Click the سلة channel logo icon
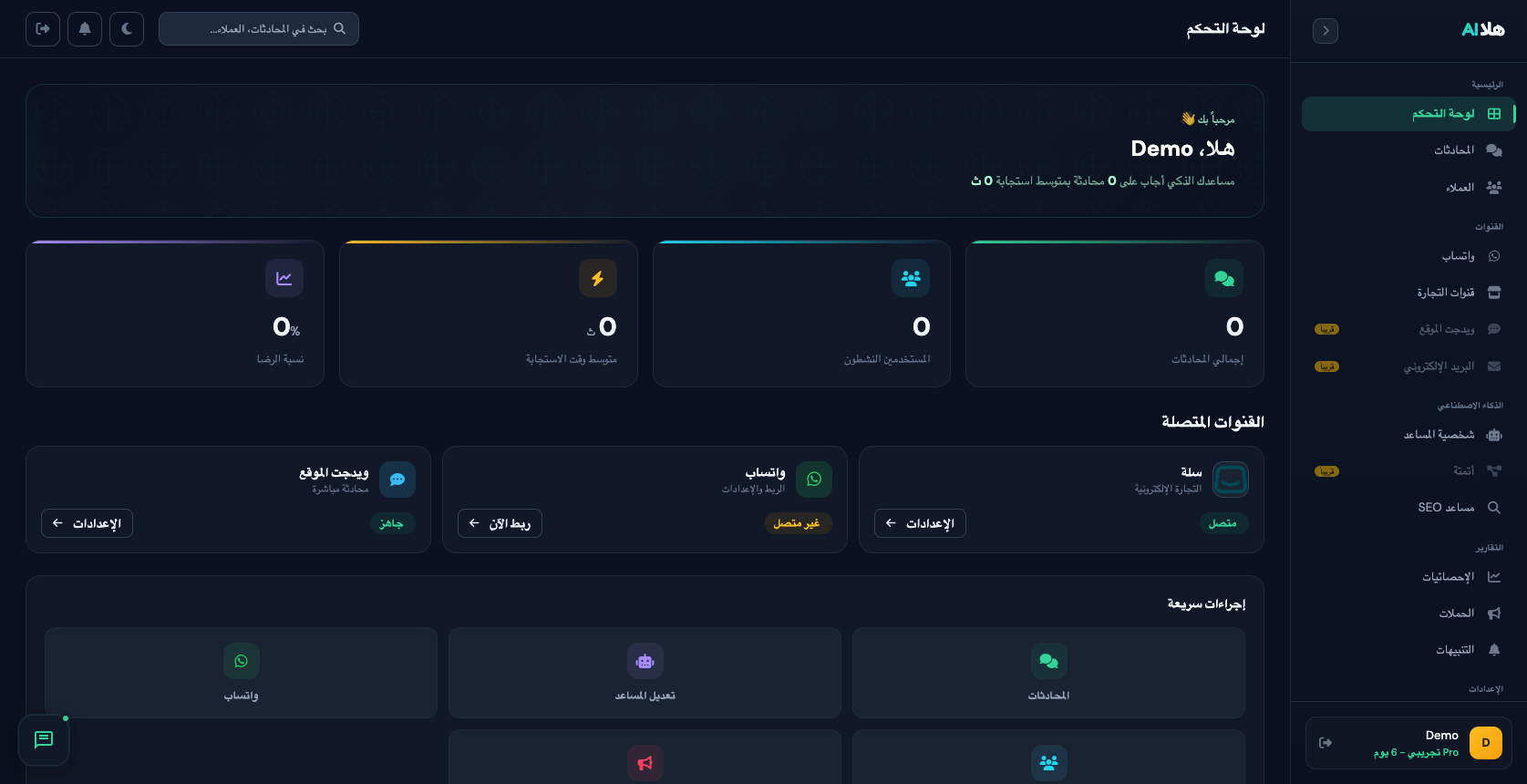This screenshot has height=784, width=1527. pyautogui.click(x=1231, y=480)
